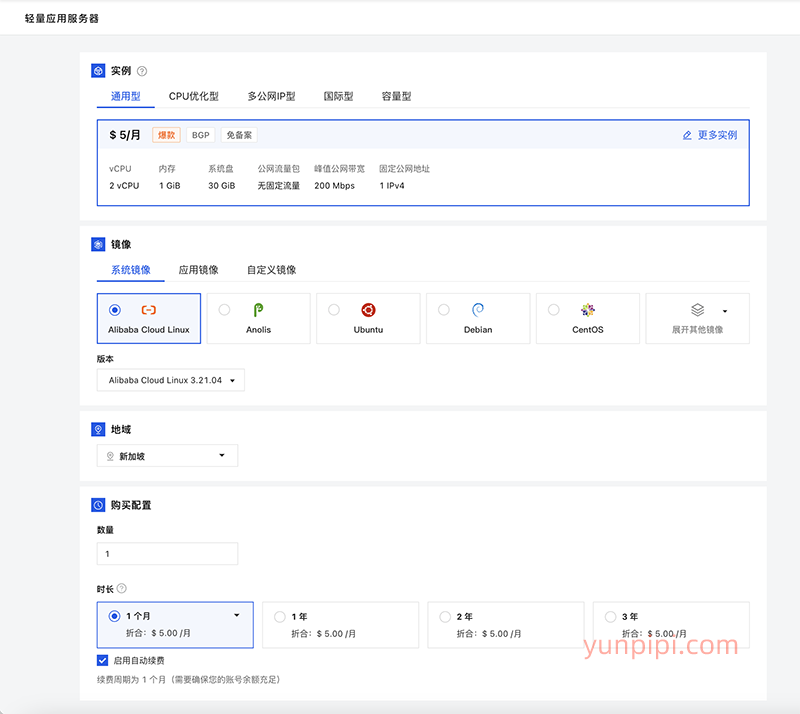Click the 地域 location pin icon

click(98, 428)
